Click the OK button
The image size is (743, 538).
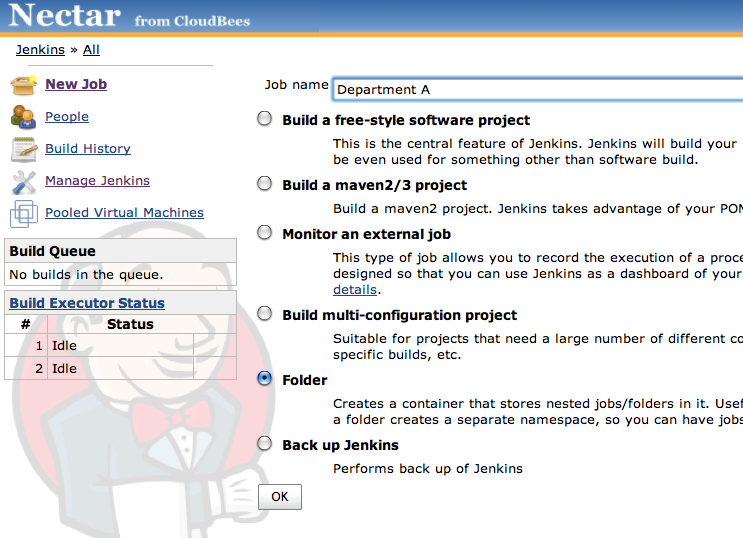280,497
